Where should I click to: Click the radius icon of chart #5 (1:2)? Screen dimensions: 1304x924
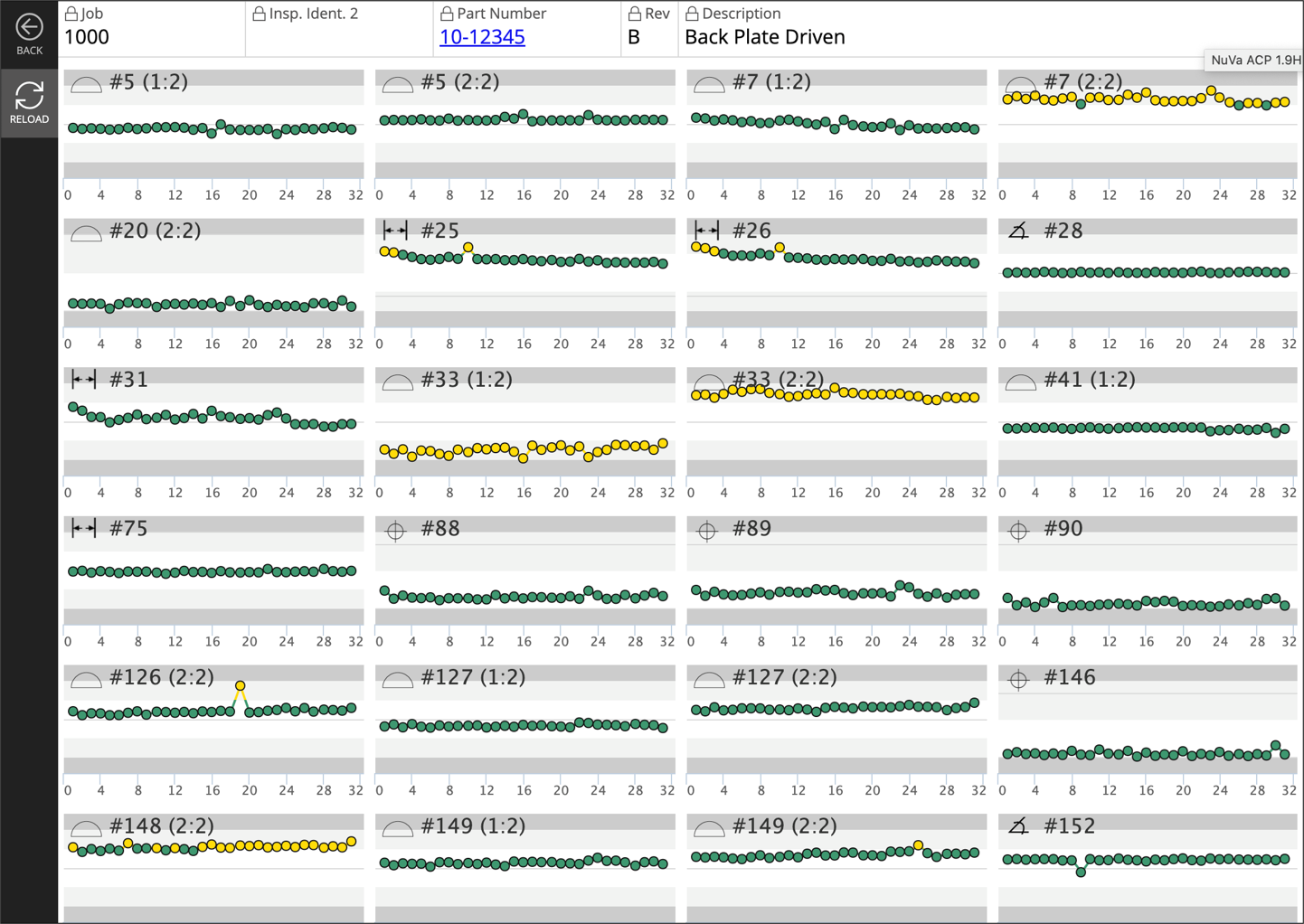[86, 85]
